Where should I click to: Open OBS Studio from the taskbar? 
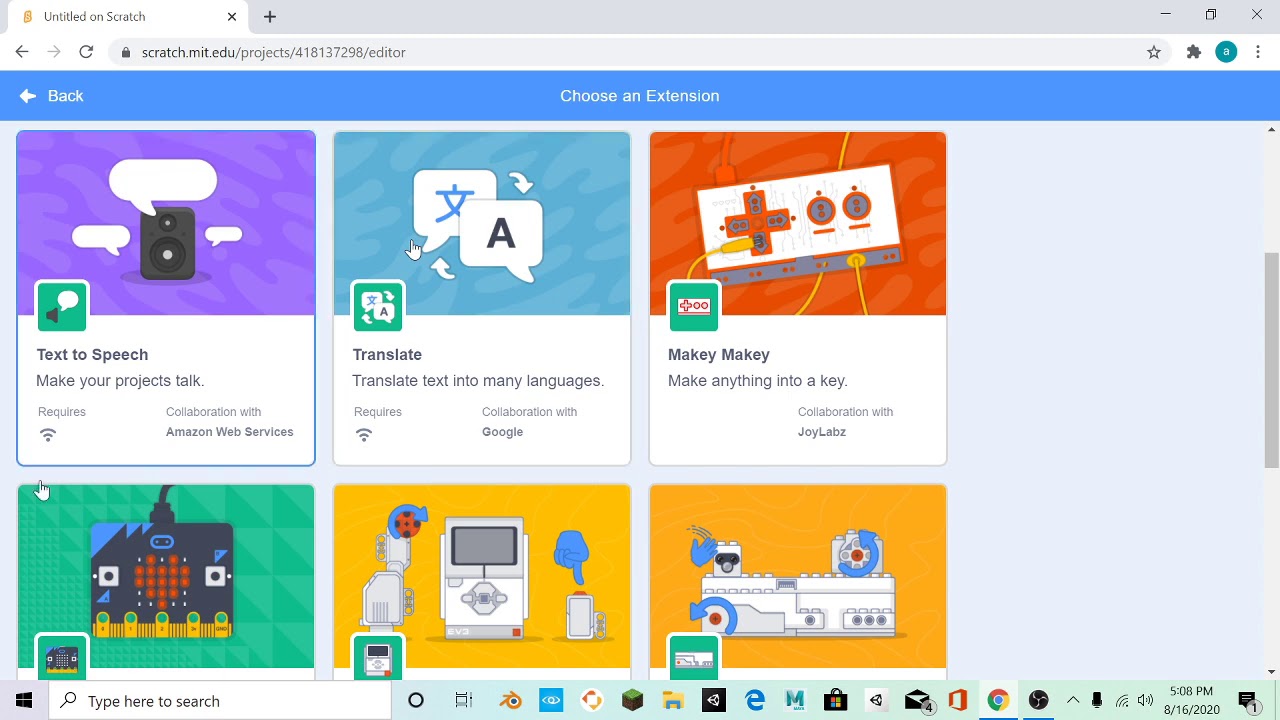click(x=1038, y=701)
